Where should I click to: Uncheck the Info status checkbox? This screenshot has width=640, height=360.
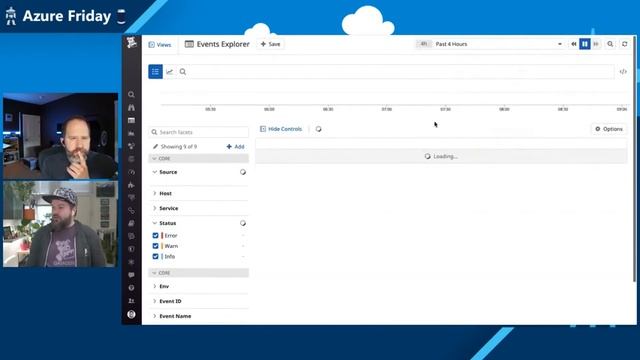pos(155,257)
